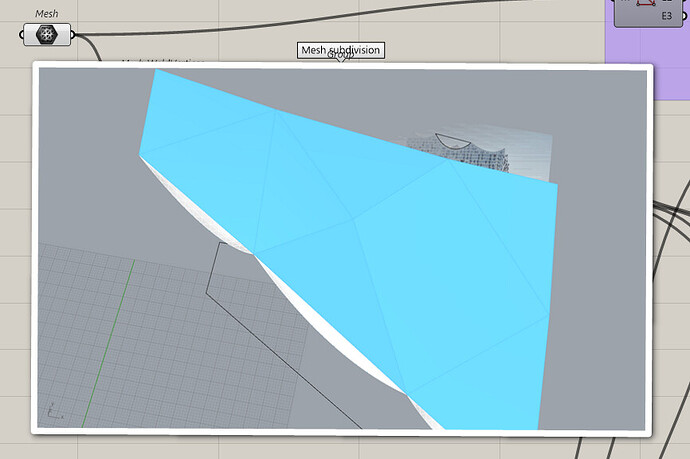Click the Mesh subdivision tooltip label

click(341, 50)
